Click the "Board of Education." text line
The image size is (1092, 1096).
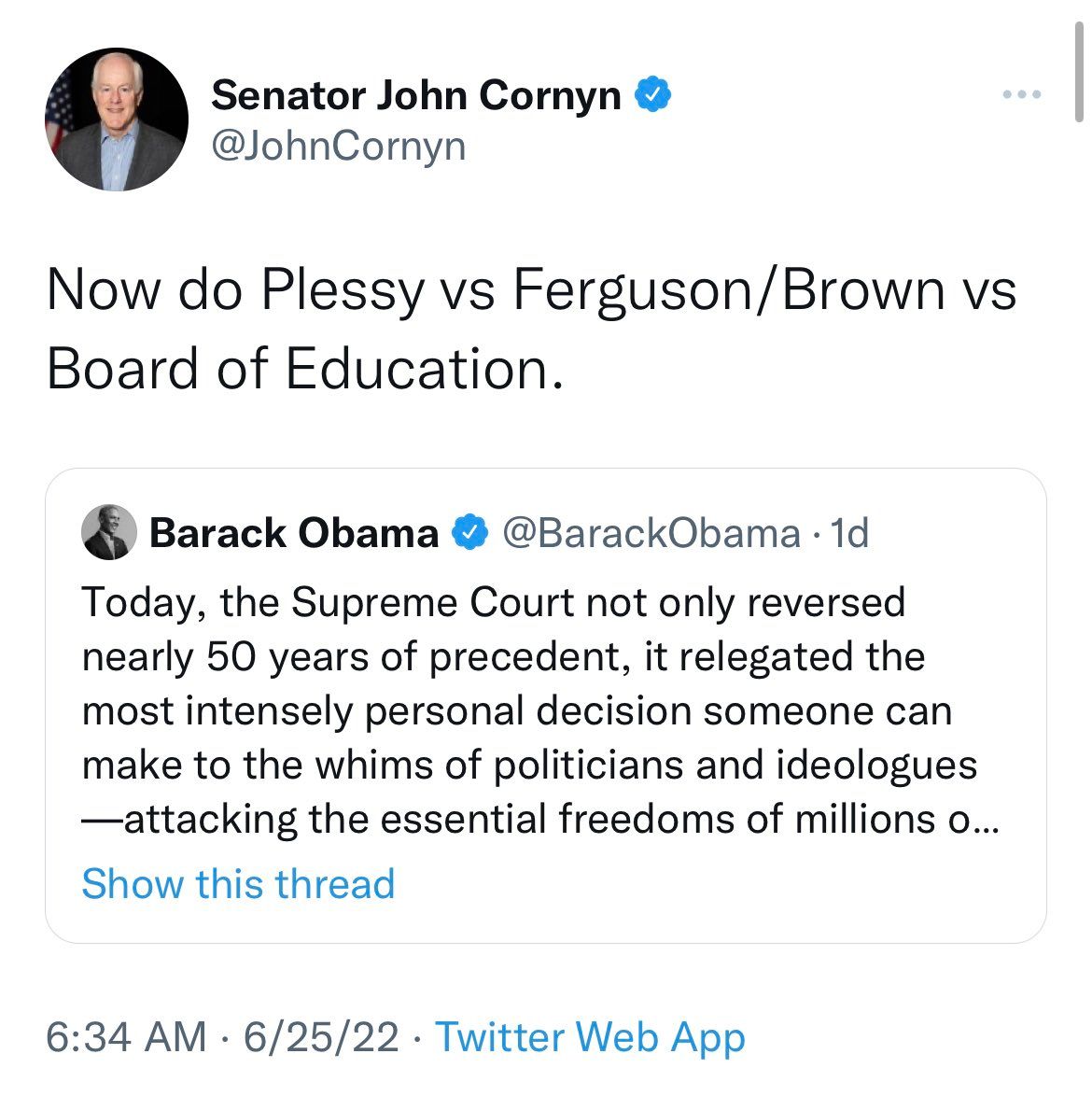click(x=304, y=369)
